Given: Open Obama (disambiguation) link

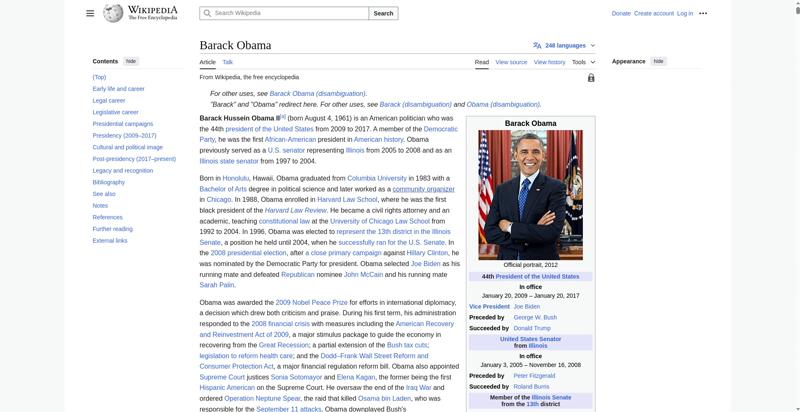Looking at the screenshot, I should (503, 105).
